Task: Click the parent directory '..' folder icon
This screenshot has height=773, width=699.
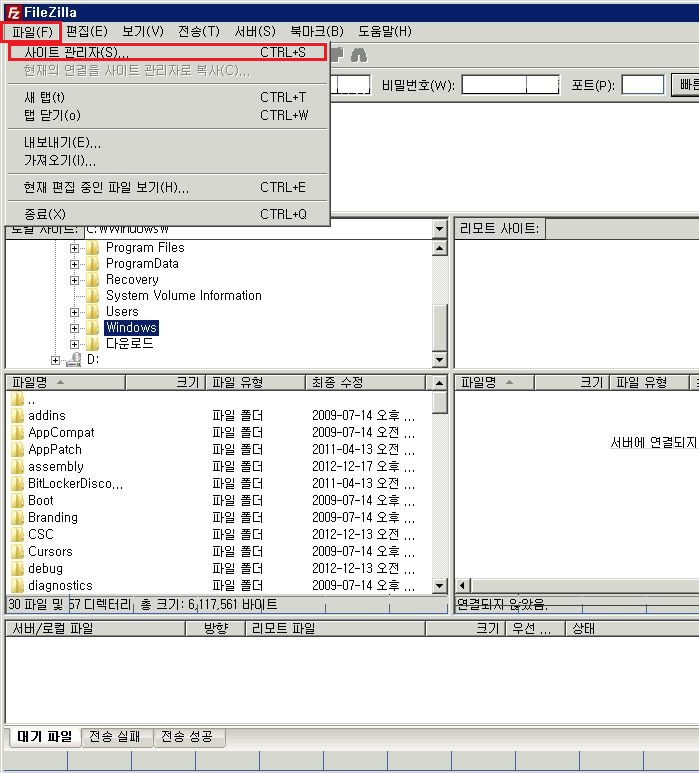Action: tap(17, 399)
